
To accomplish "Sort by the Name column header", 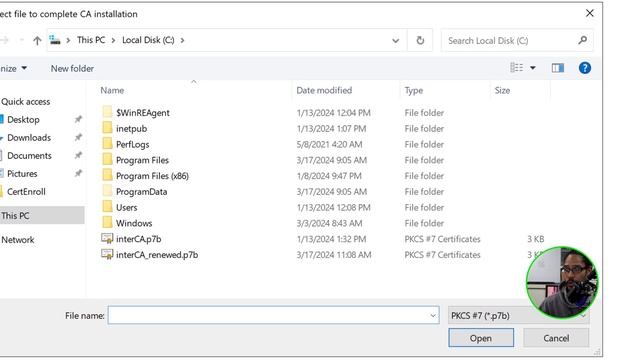I will click(112, 90).
